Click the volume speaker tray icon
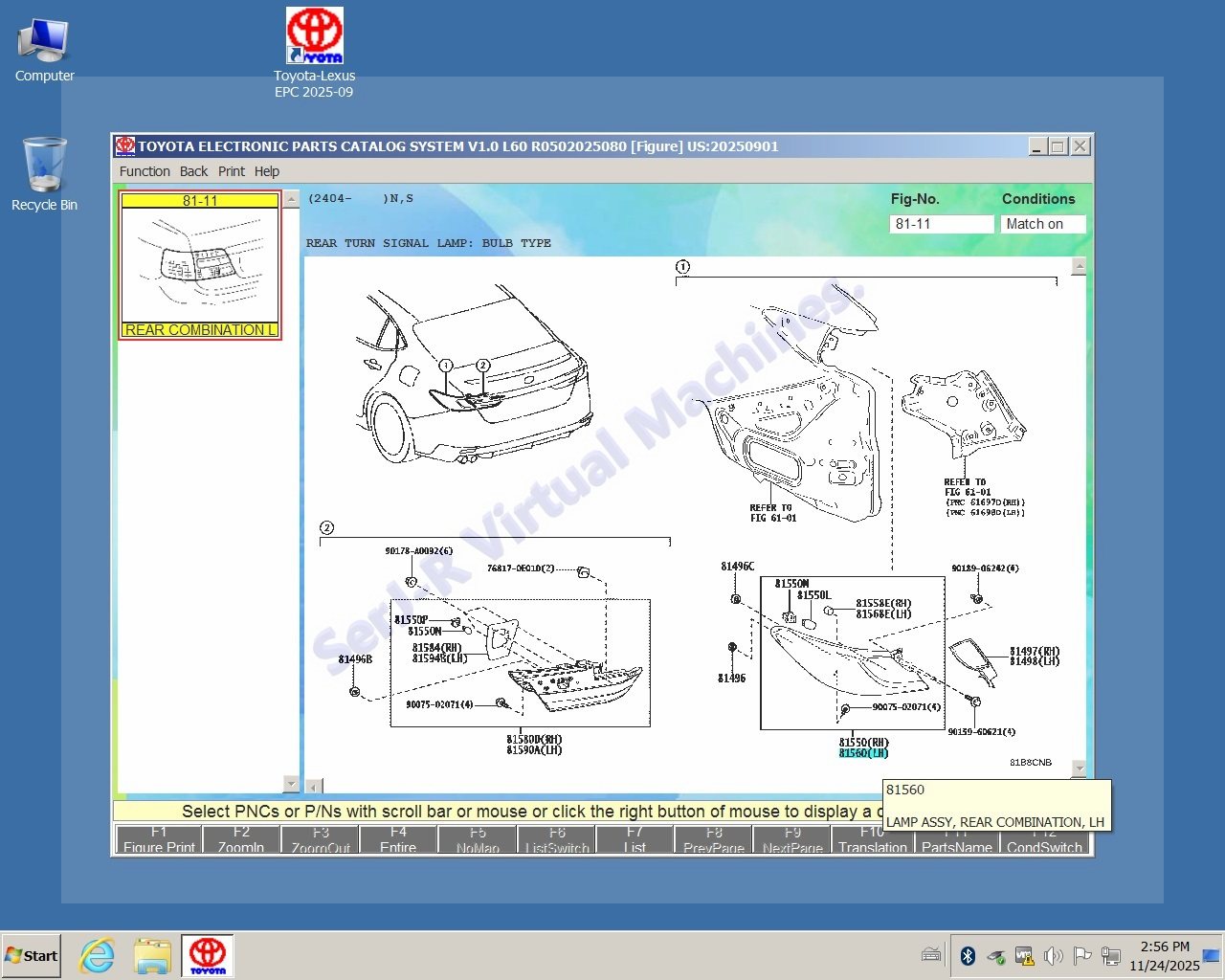The width and height of the screenshot is (1225, 980). (1053, 955)
